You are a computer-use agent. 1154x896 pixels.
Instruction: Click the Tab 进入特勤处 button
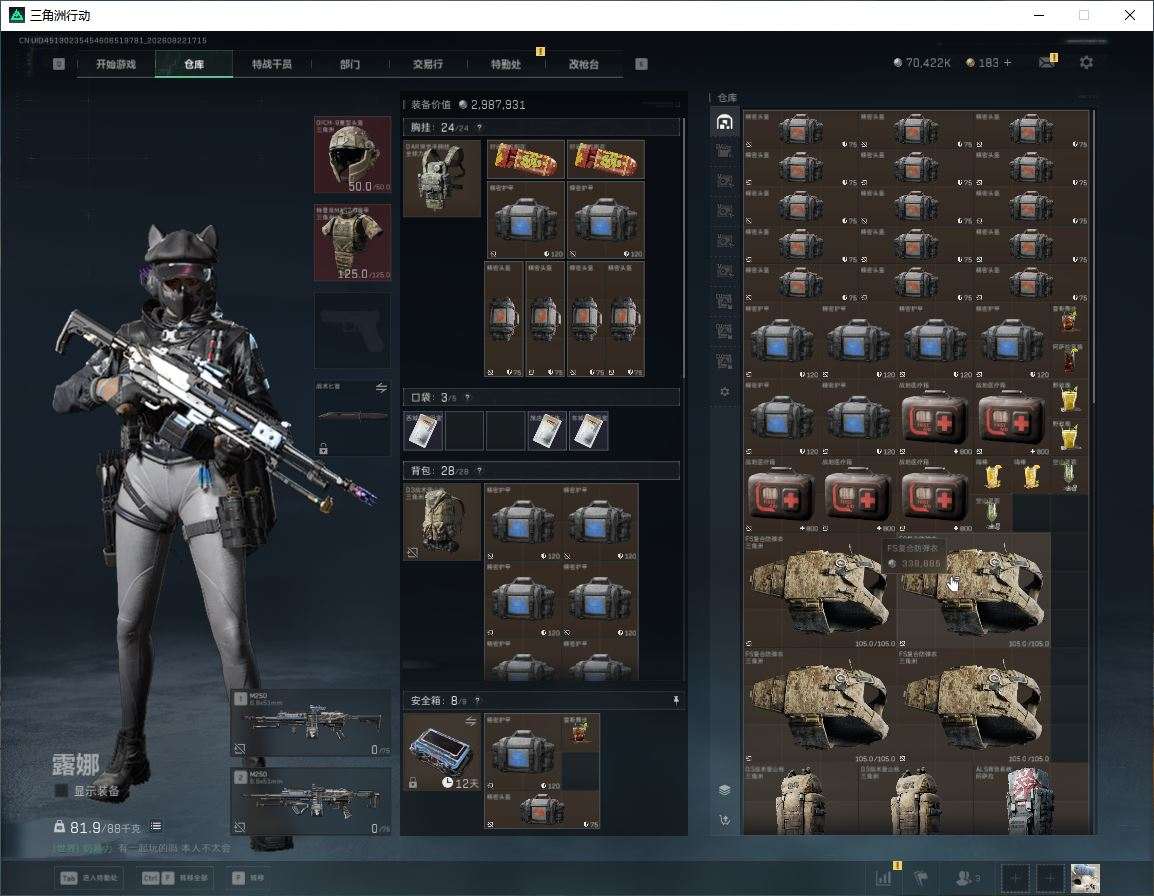pyautogui.click(x=89, y=878)
